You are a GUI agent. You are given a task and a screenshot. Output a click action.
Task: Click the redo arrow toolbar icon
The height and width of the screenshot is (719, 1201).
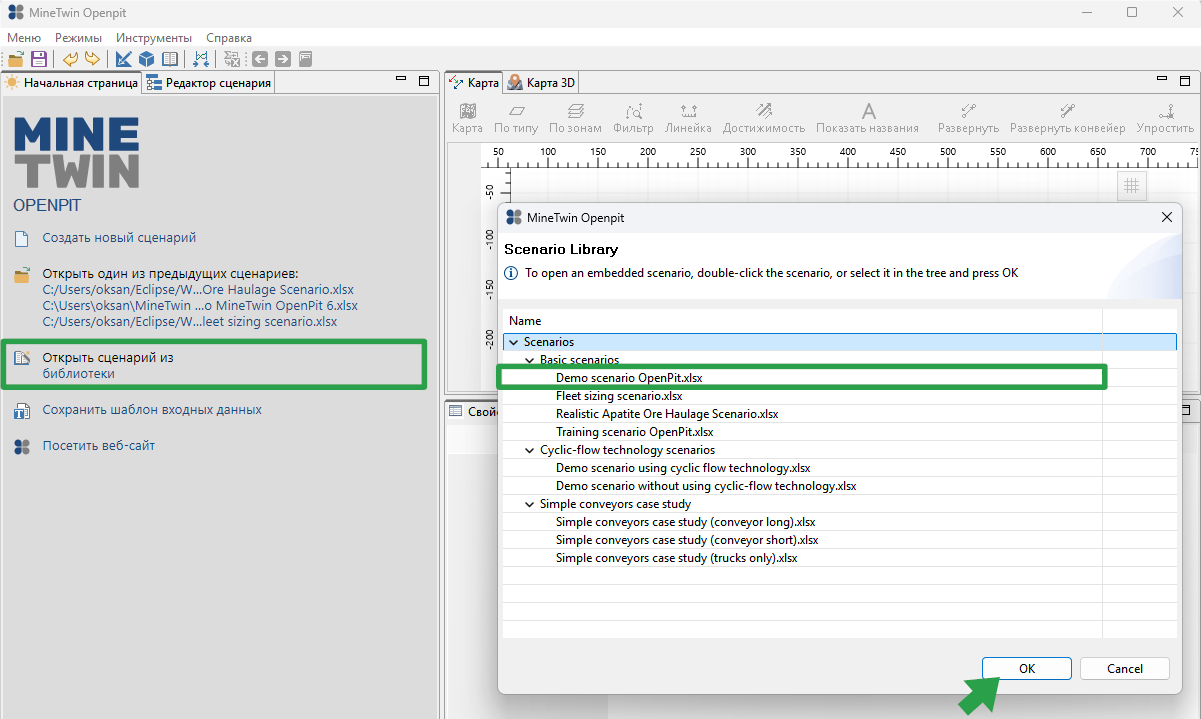(92, 59)
